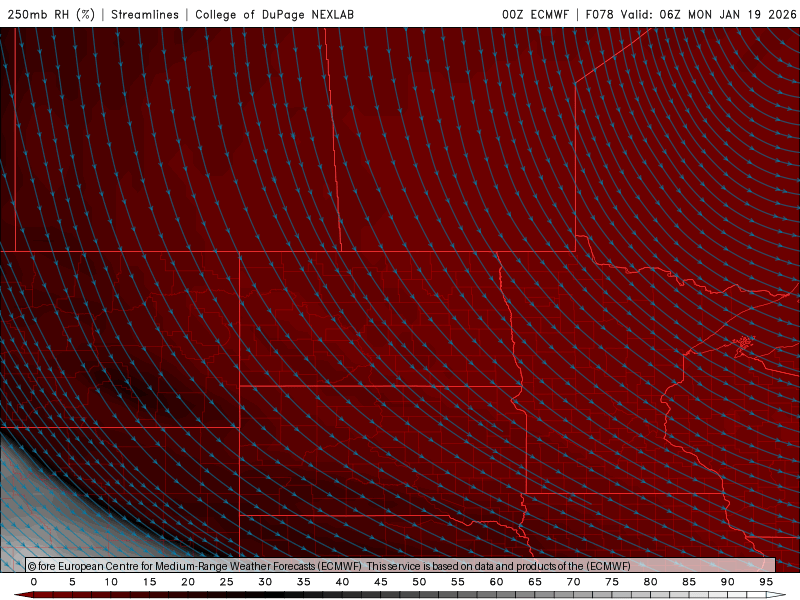Select the "40" color scale label
Viewport: 800px width, 600px height.
[342, 582]
